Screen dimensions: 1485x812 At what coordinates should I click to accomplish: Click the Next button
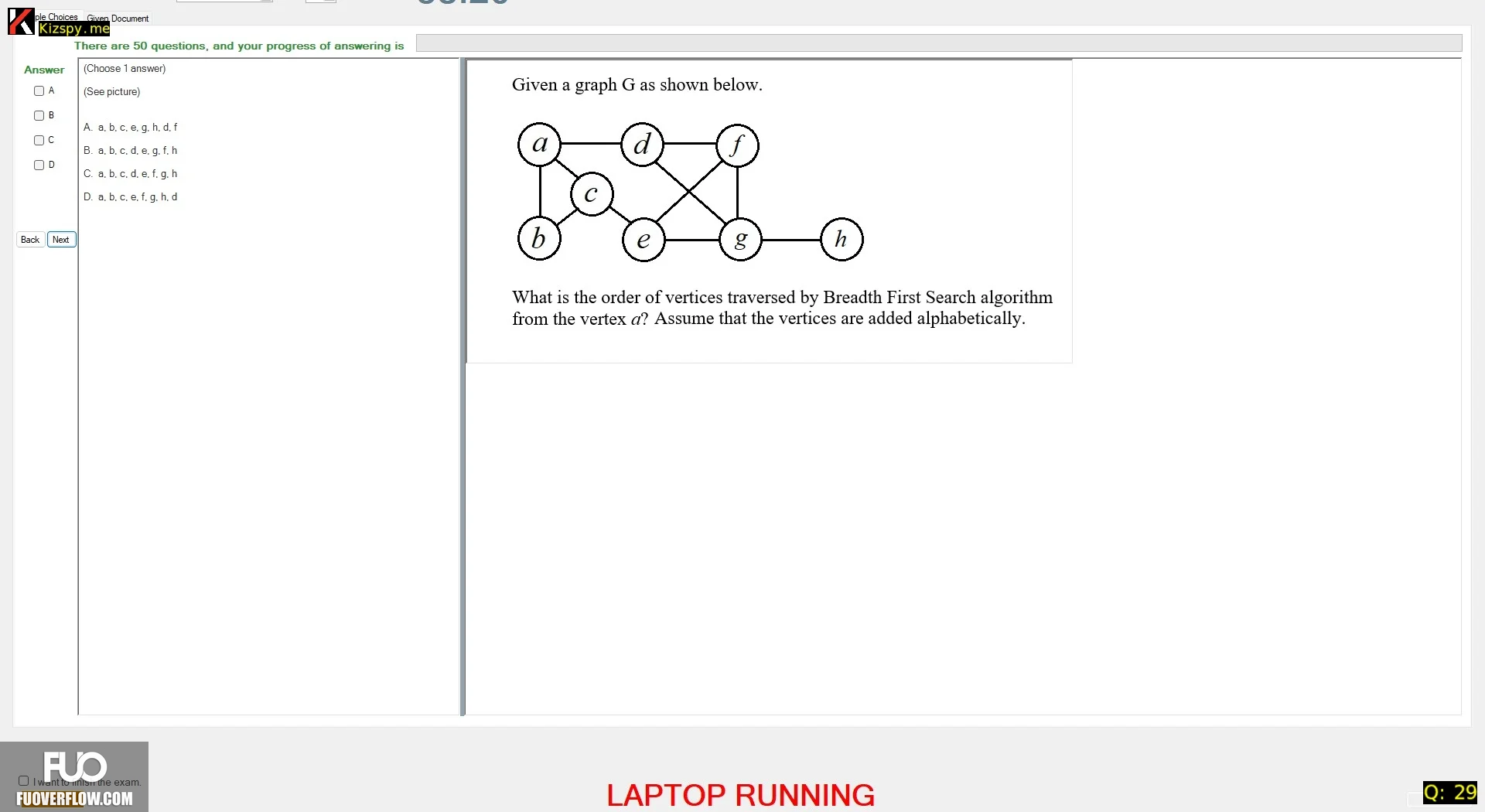pyautogui.click(x=61, y=240)
